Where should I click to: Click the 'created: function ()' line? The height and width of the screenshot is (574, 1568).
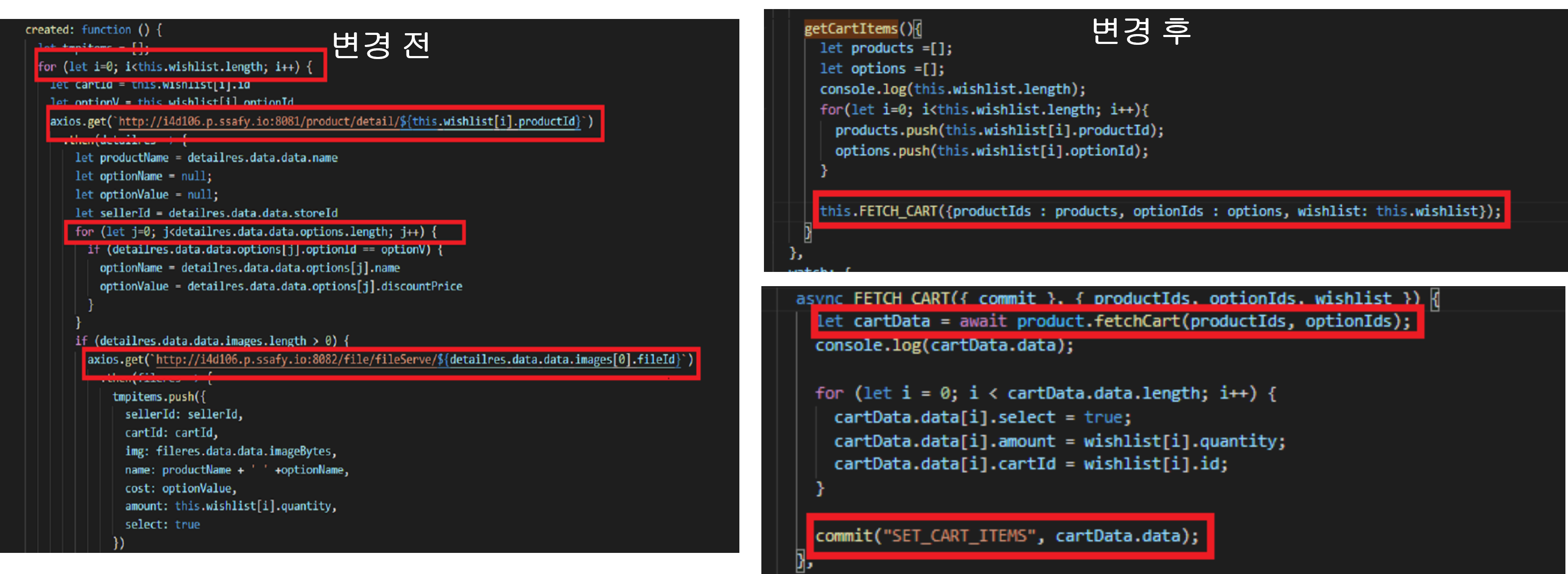[93, 29]
